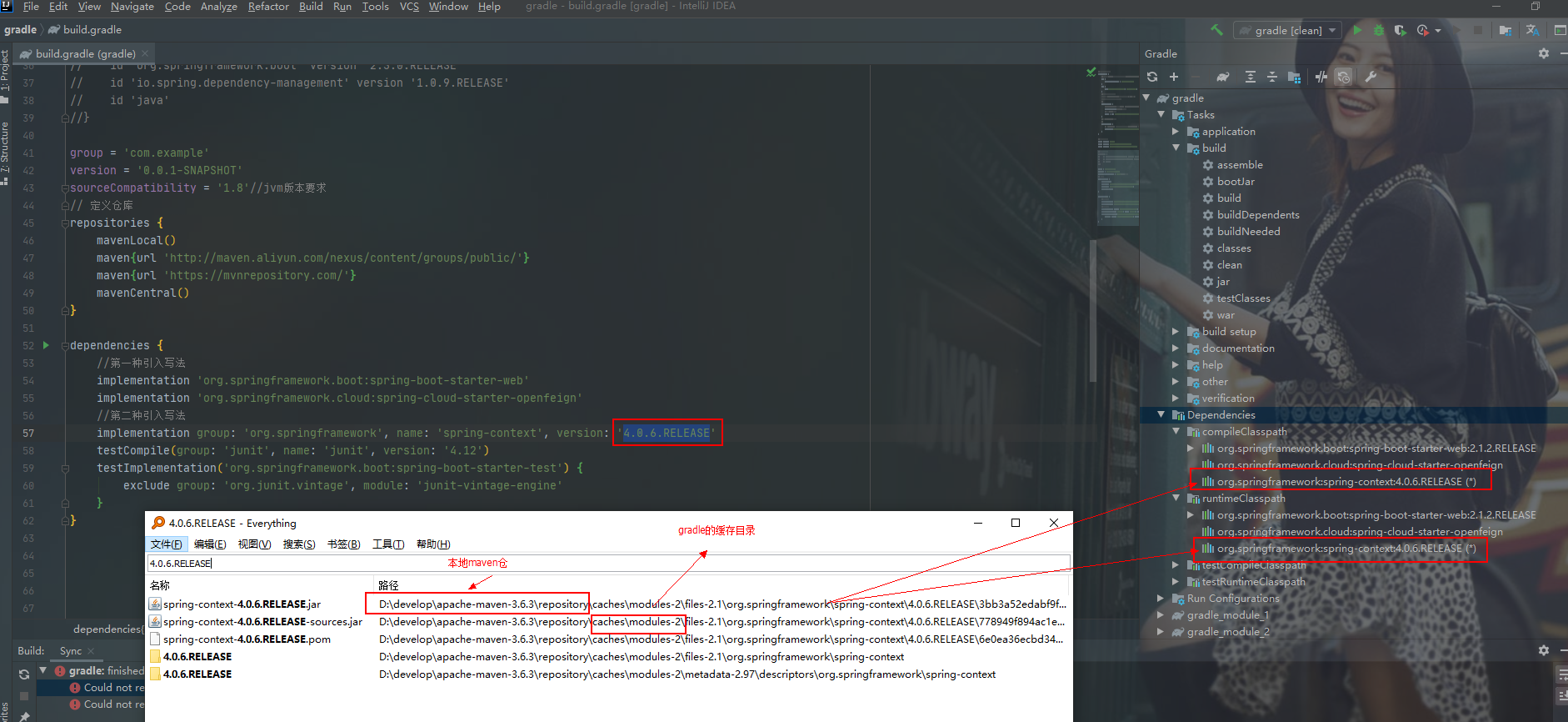Screen dimensions: 1568x722
Task: Click the profiler run icon with red arrow
Action: click(x=1422, y=30)
